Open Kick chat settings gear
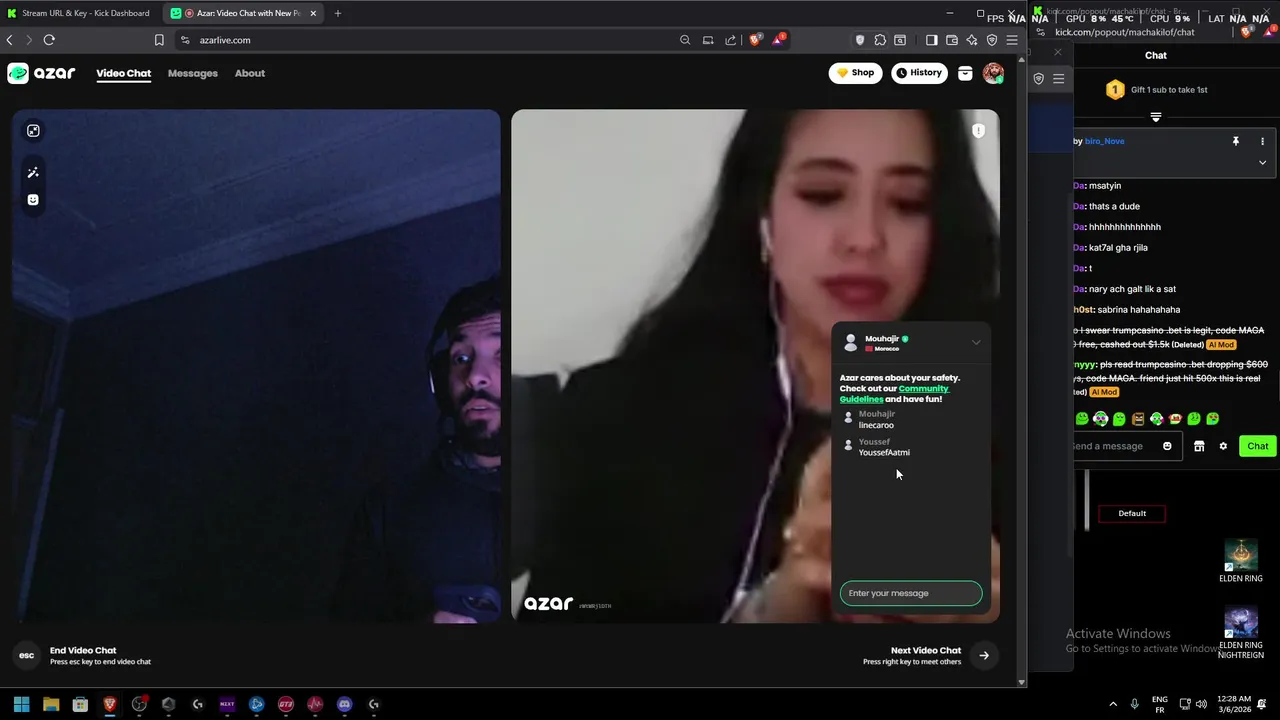 pos(1223,446)
